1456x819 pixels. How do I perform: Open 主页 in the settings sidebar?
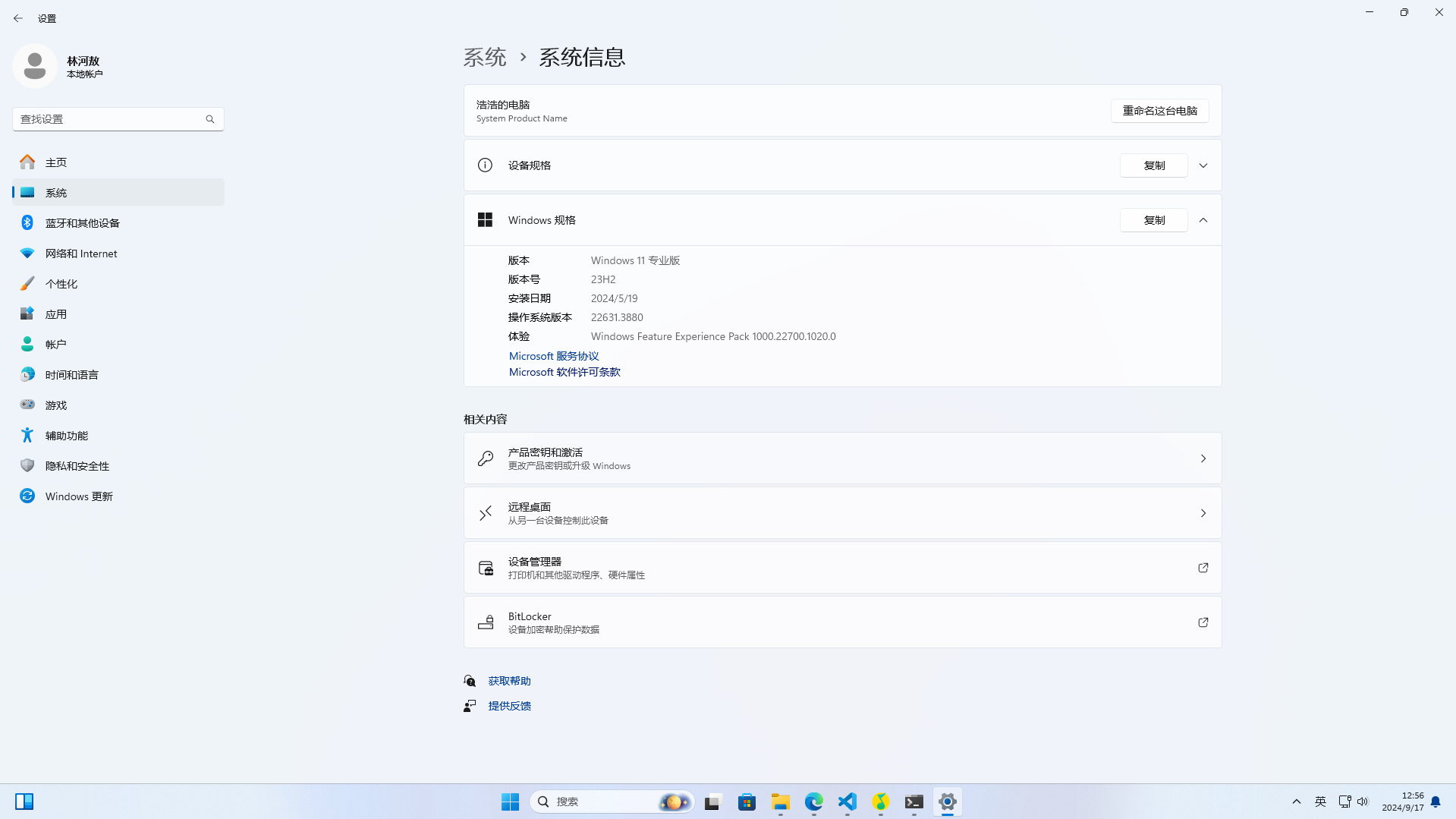click(x=118, y=162)
